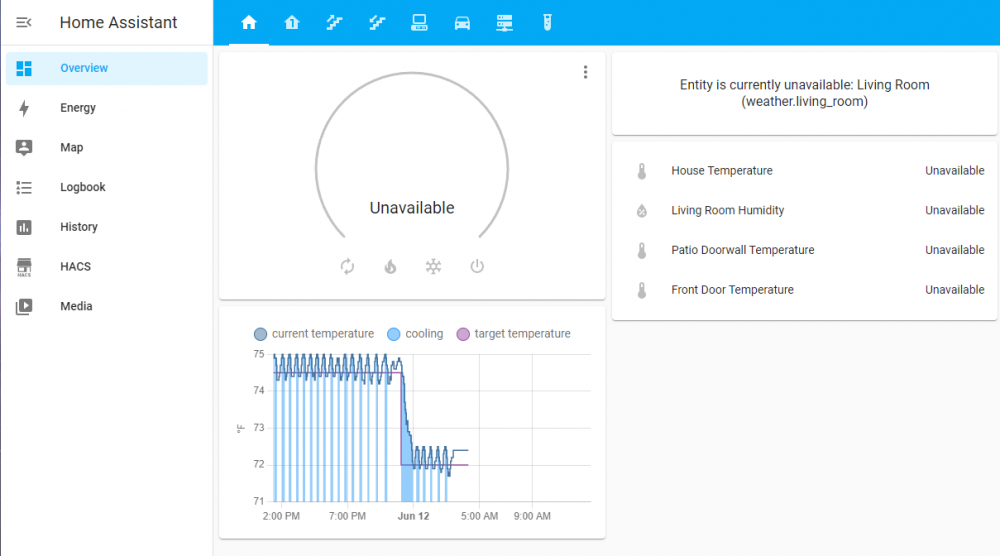Click the Home Assistant title
1000x556 pixels.
tap(118, 22)
